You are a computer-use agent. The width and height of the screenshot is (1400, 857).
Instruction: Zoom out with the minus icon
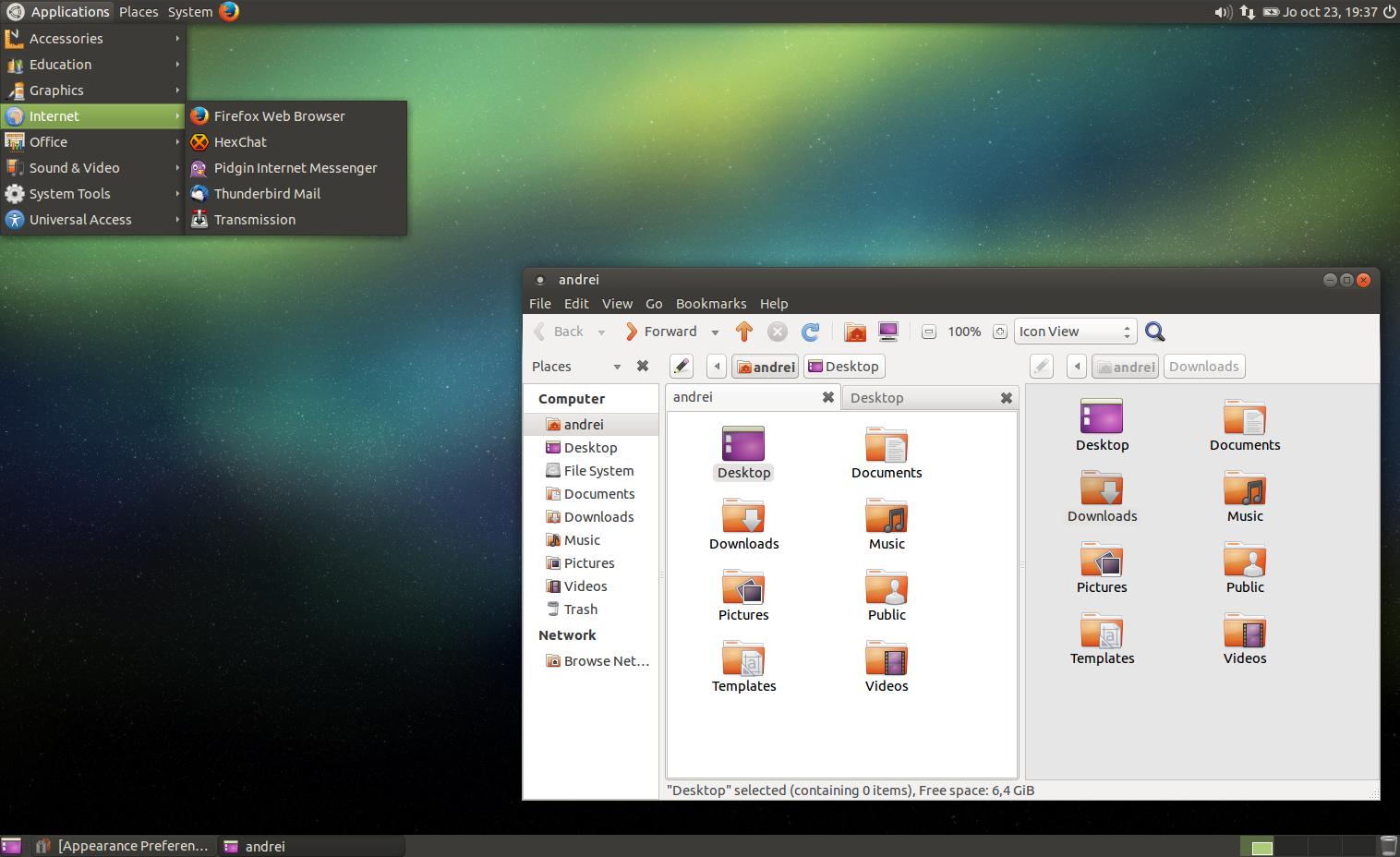click(929, 332)
